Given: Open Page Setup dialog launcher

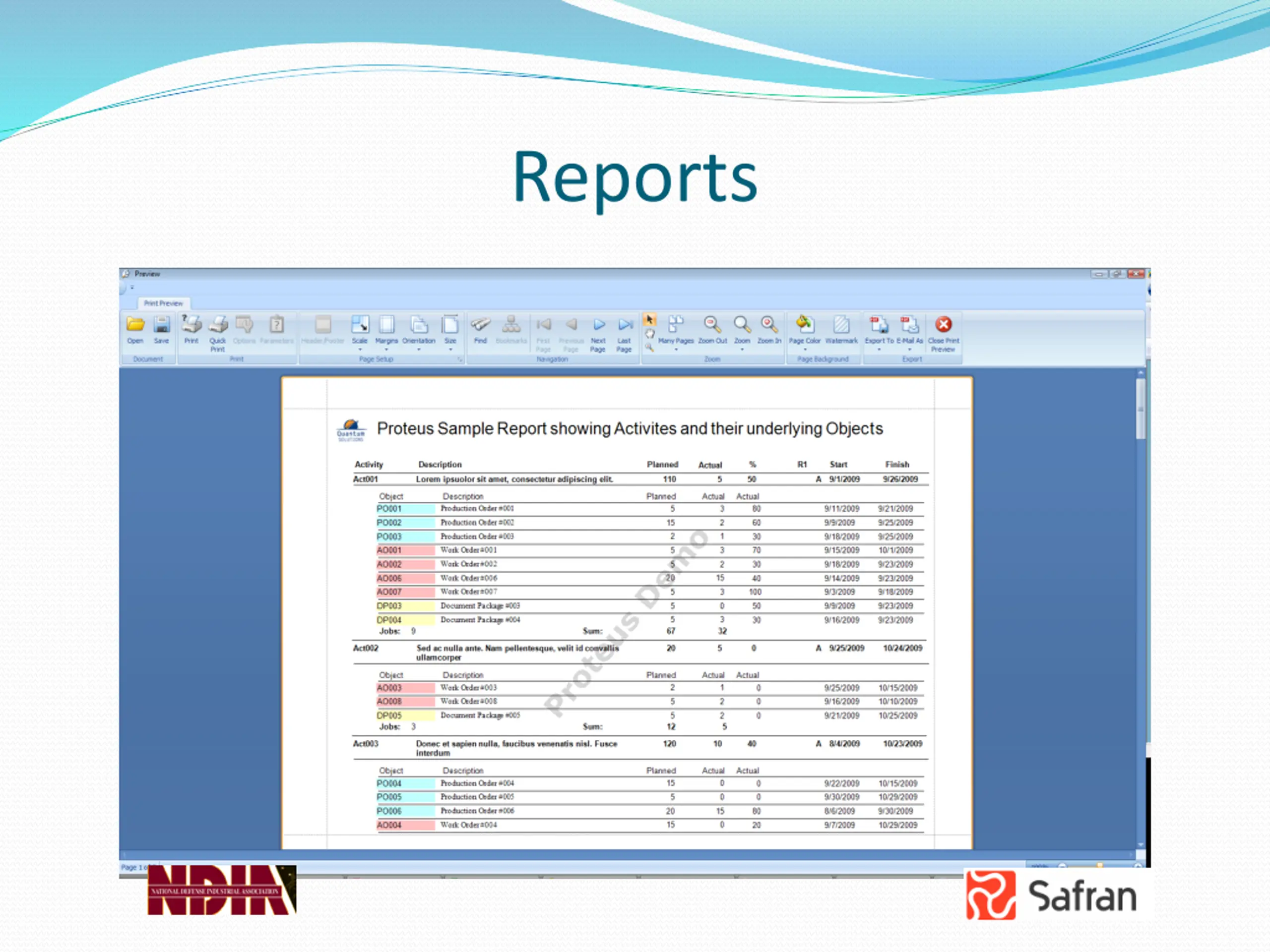Looking at the screenshot, I should (x=460, y=359).
